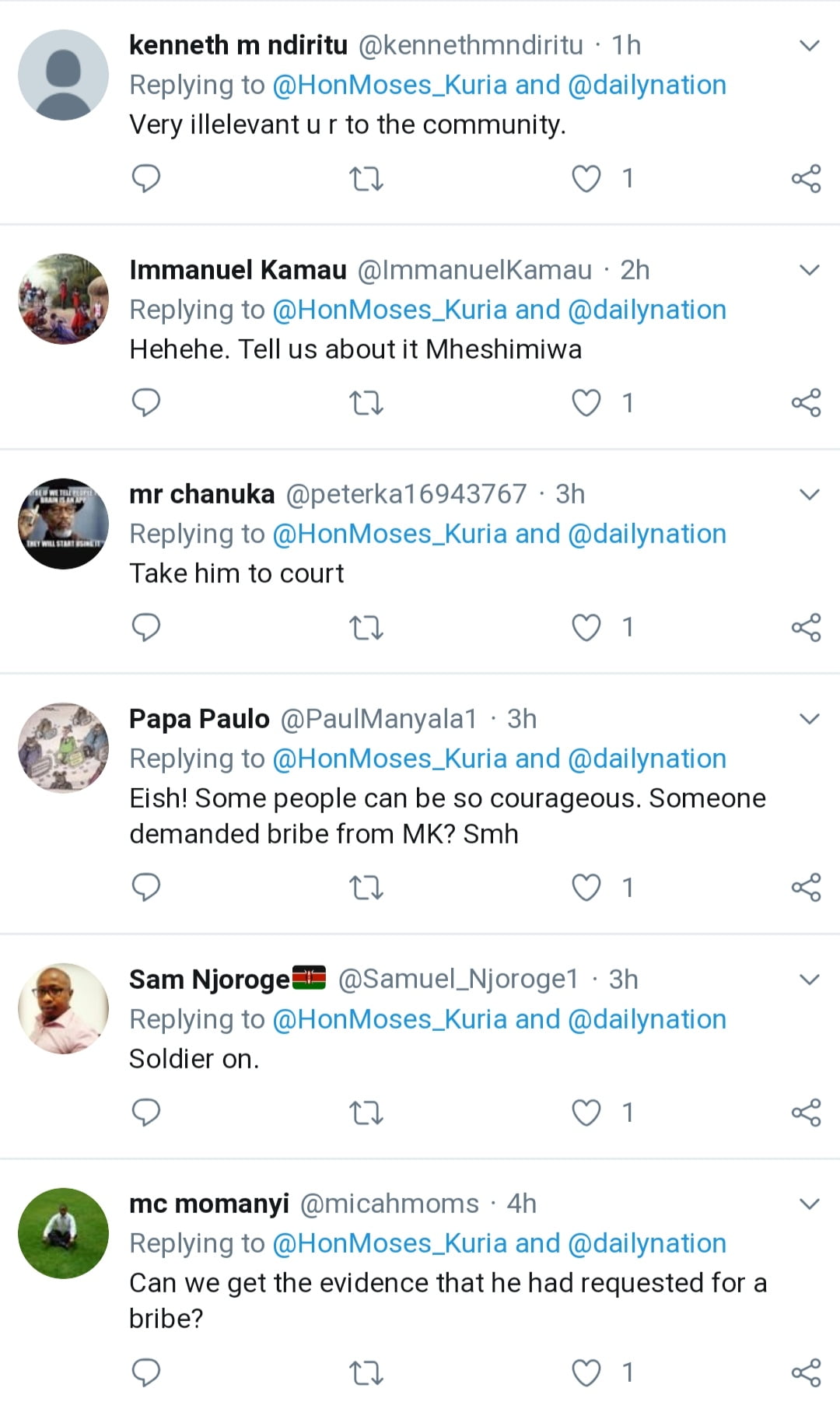This screenshot has width=840, height=1416.
Task: View mc momanyi's profile picture
Action: pos(63,1233)
